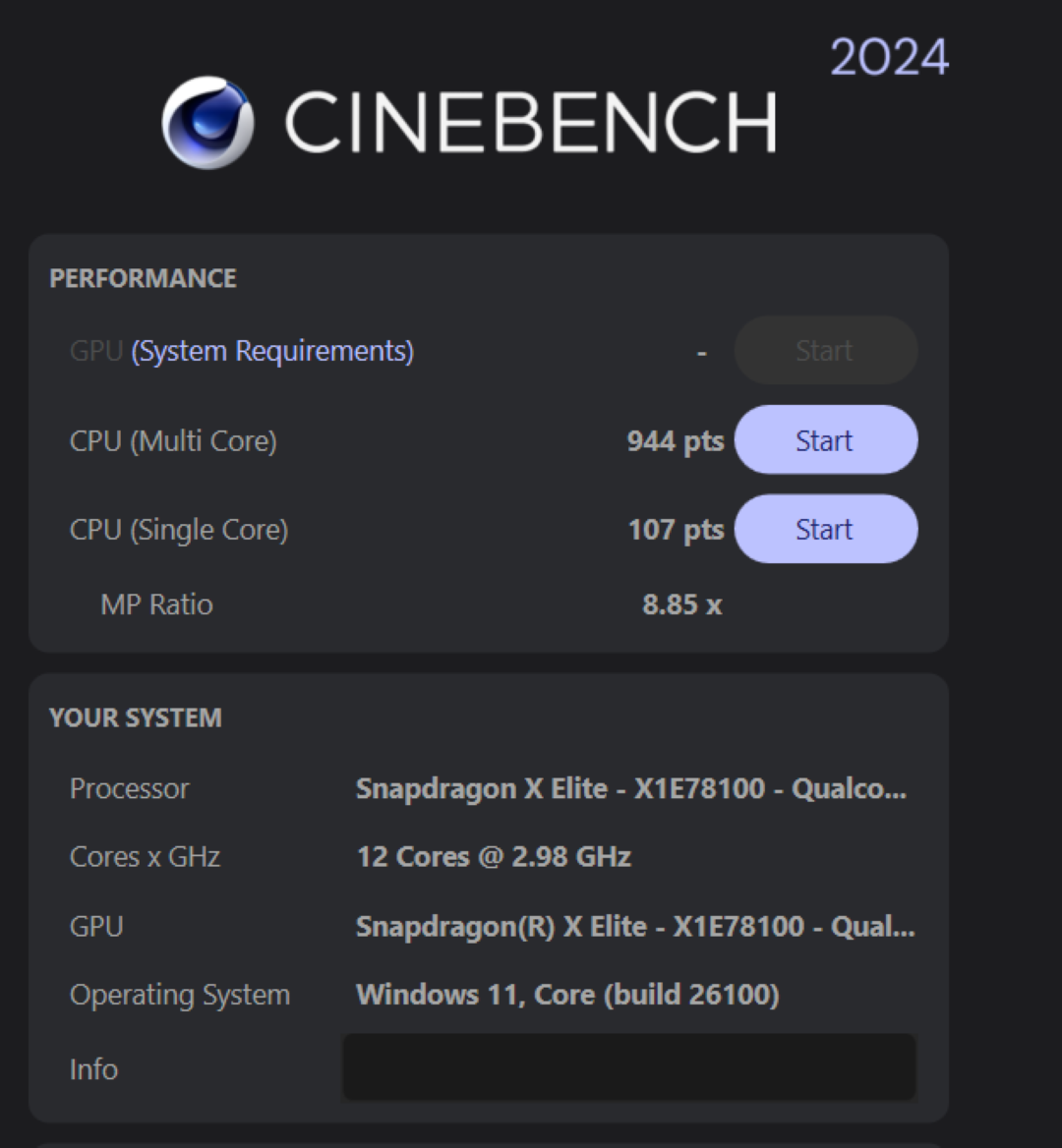The height and width of the screenshot is (1148, 1062).
Task: Start the CPU Multi Core benchmark
Action: click(x=825, y=440)
